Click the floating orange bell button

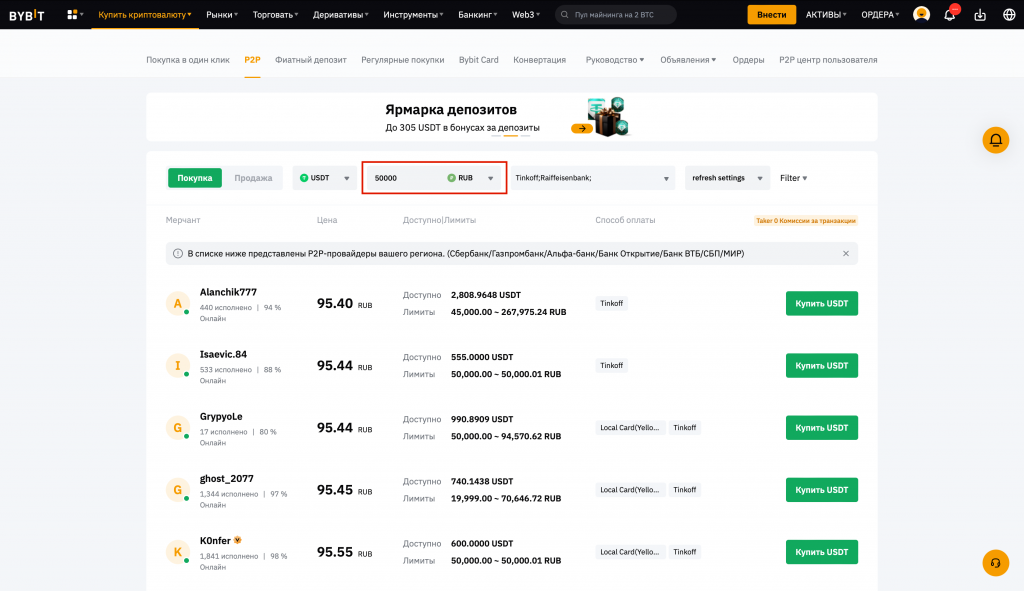[996, 140]
